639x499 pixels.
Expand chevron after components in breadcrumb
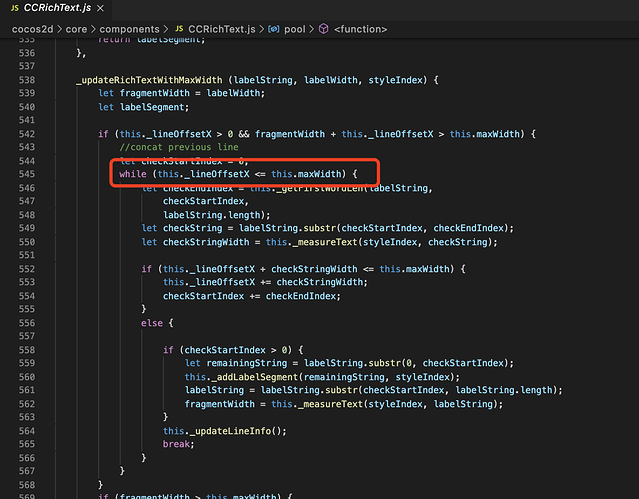(x=166, y=29)
